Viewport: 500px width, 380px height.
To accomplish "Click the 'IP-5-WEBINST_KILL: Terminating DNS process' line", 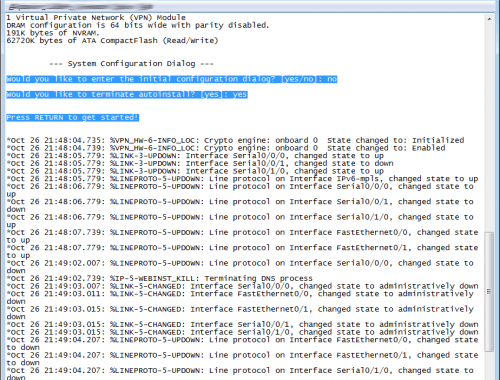I will [159, 278].
